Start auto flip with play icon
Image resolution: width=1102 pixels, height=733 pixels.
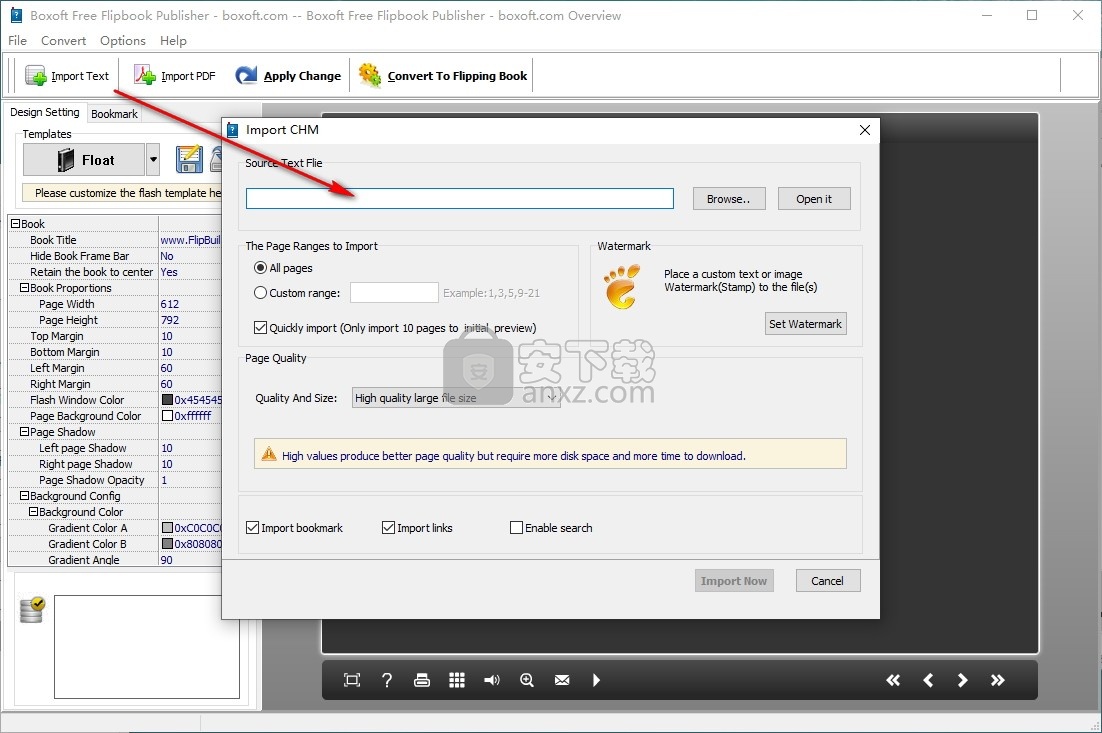[596, 680]
